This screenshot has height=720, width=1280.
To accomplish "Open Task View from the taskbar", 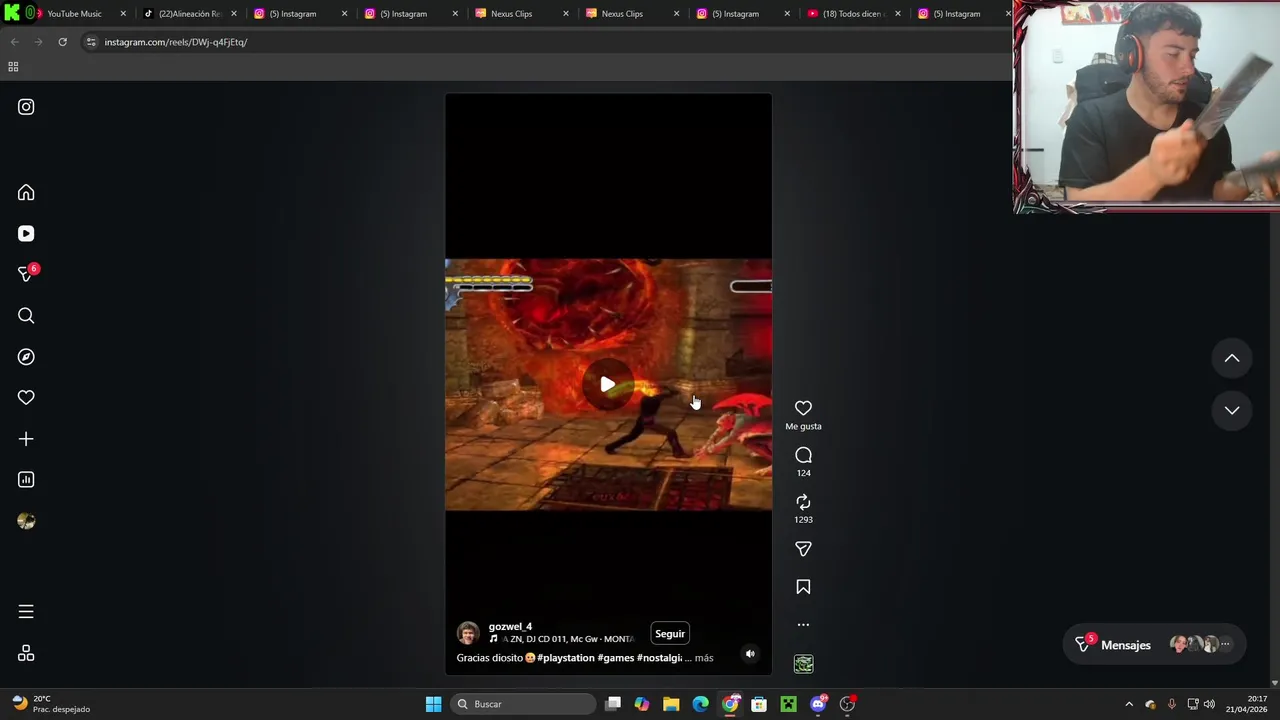I will (x=613, y=704).
